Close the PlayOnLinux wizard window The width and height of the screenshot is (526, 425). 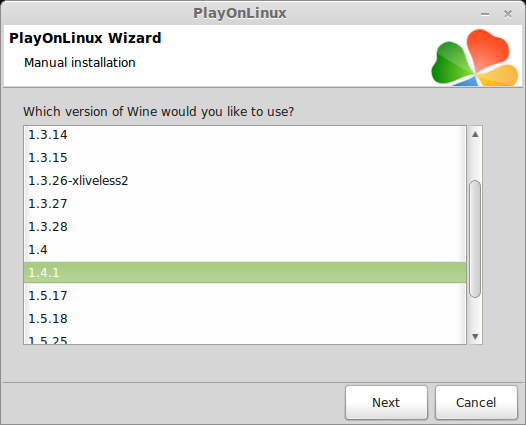coord(508,14)
